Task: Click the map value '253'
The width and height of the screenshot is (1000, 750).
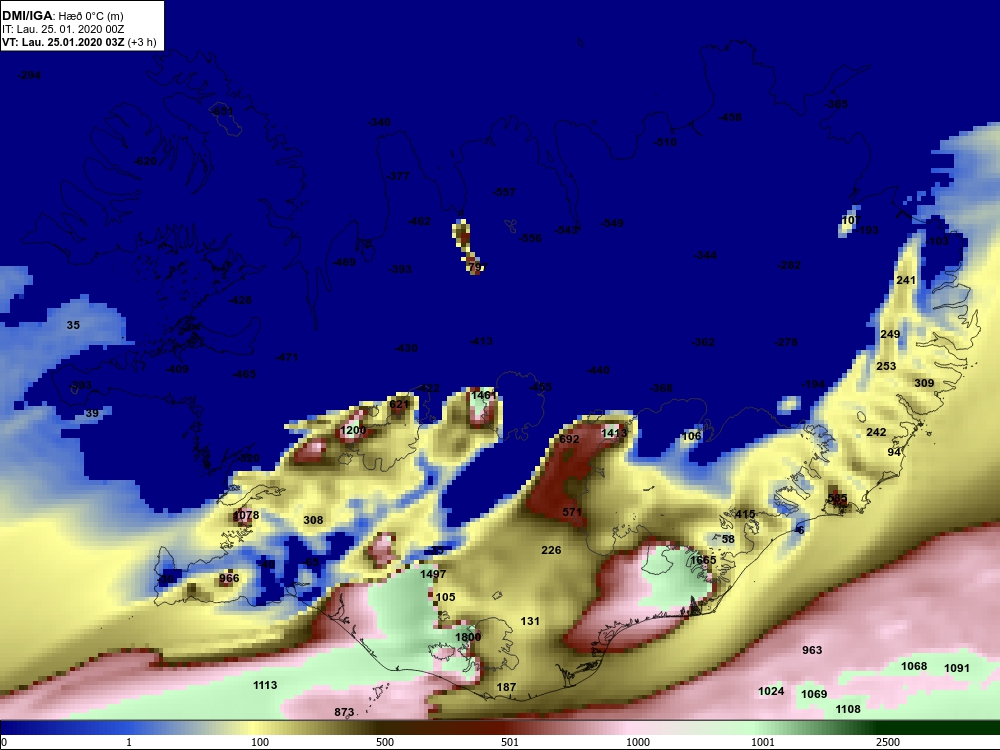Action: point(886,366)
